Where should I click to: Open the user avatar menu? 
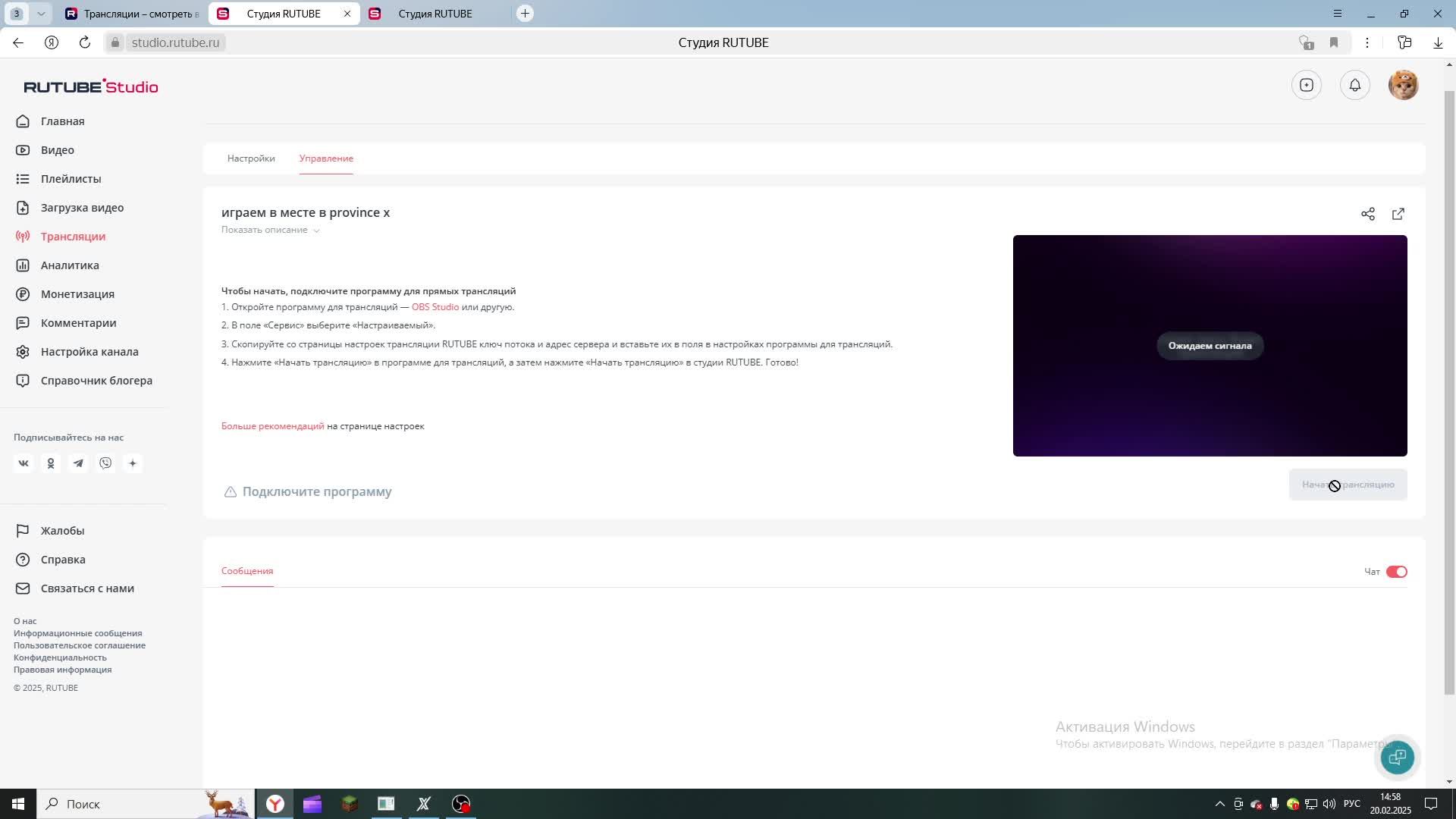tap(1404, 85)
